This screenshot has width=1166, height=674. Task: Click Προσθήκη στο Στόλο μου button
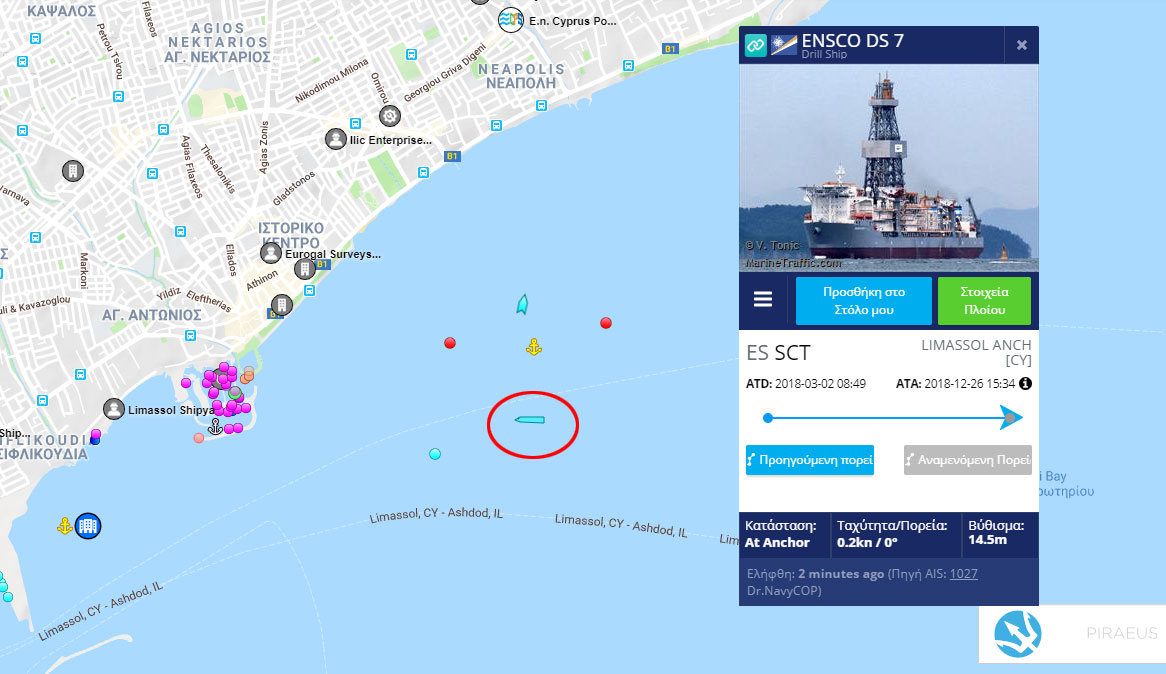(863, 301)
